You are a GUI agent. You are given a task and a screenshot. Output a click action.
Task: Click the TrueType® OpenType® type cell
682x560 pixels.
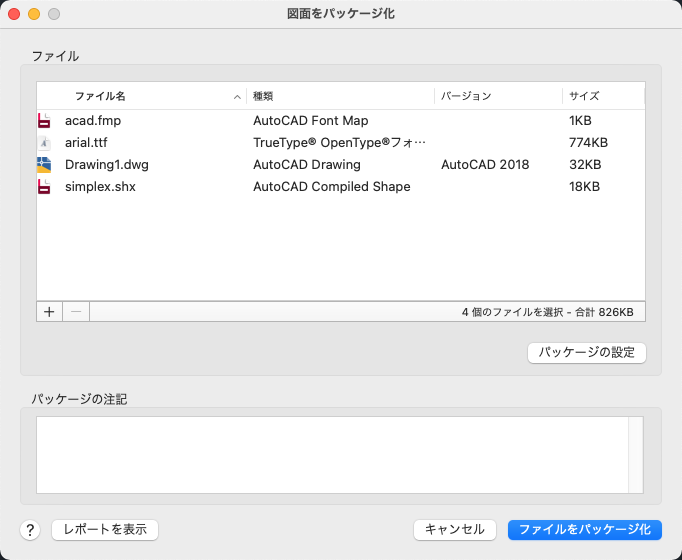coord(339,143)
